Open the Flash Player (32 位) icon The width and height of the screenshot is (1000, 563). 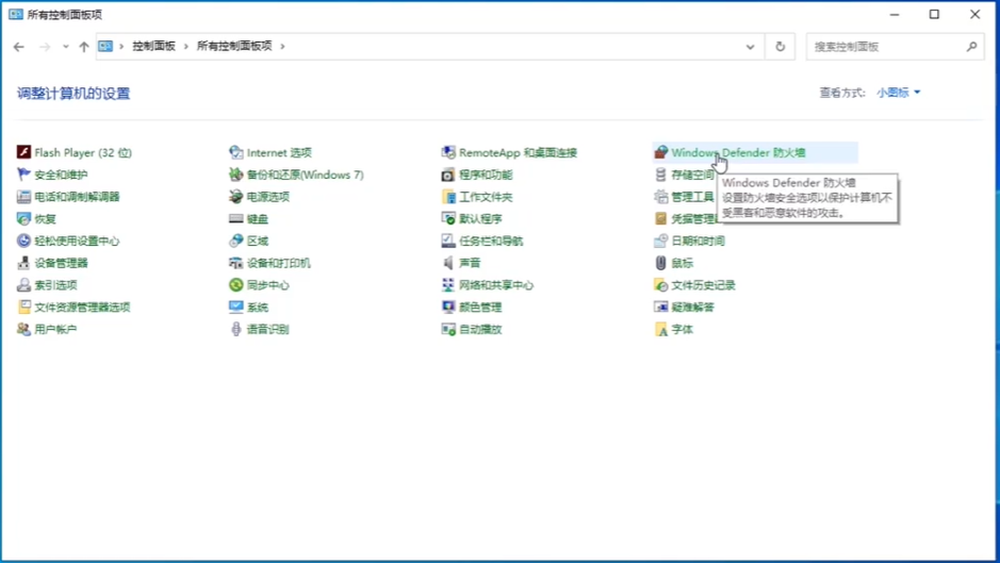[x=24, y=153]
